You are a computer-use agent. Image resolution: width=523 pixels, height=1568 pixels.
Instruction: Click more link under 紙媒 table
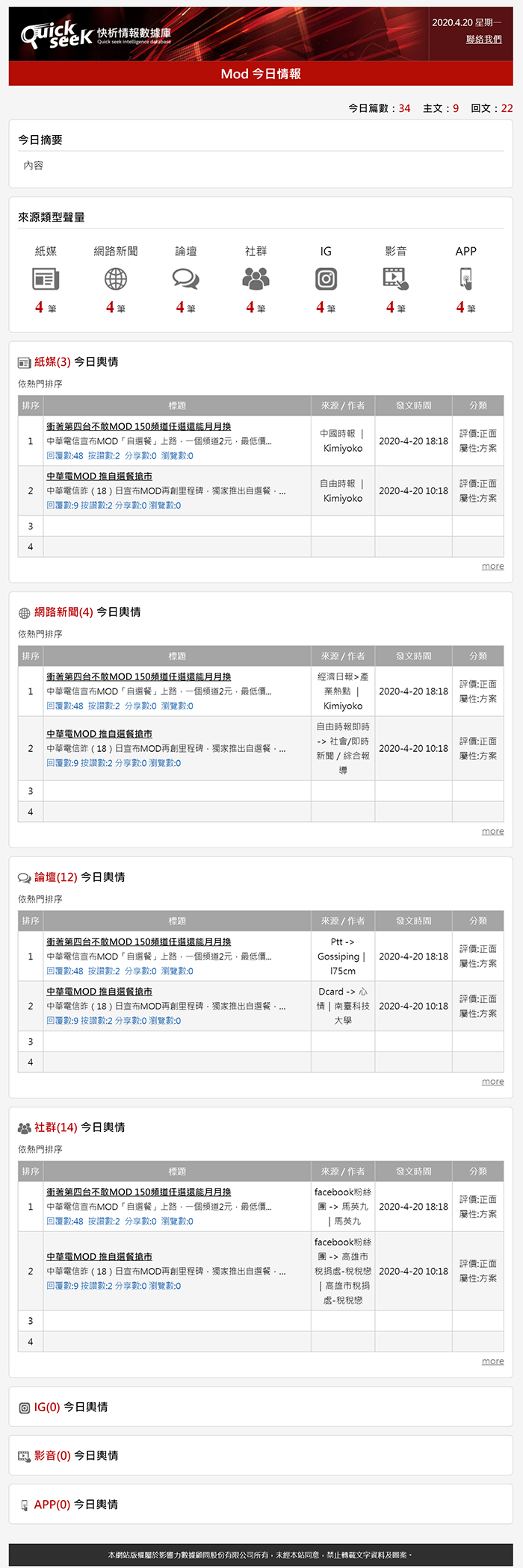[492, 566]
